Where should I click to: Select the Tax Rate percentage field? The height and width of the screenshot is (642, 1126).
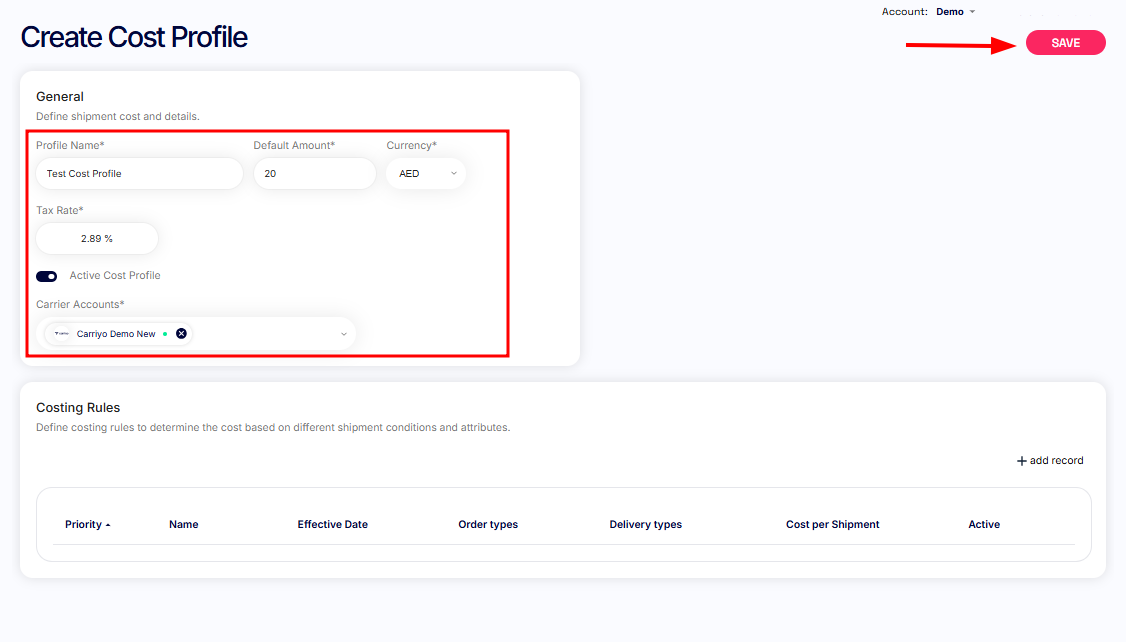(97, 239)
